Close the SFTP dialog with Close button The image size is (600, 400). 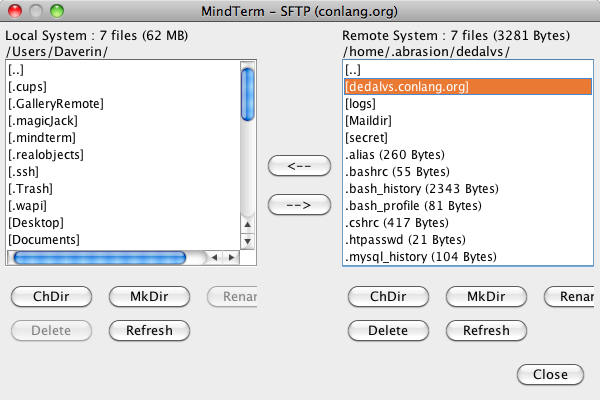coord(550,374)
